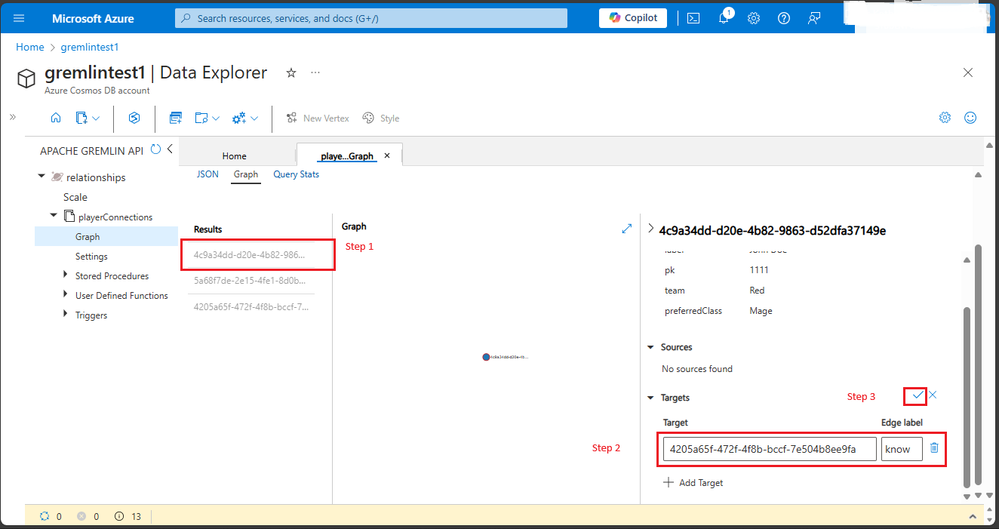Switch to JSON view
Screen dimensions: 999x529
pyautogui.click(x=207, y=174)
